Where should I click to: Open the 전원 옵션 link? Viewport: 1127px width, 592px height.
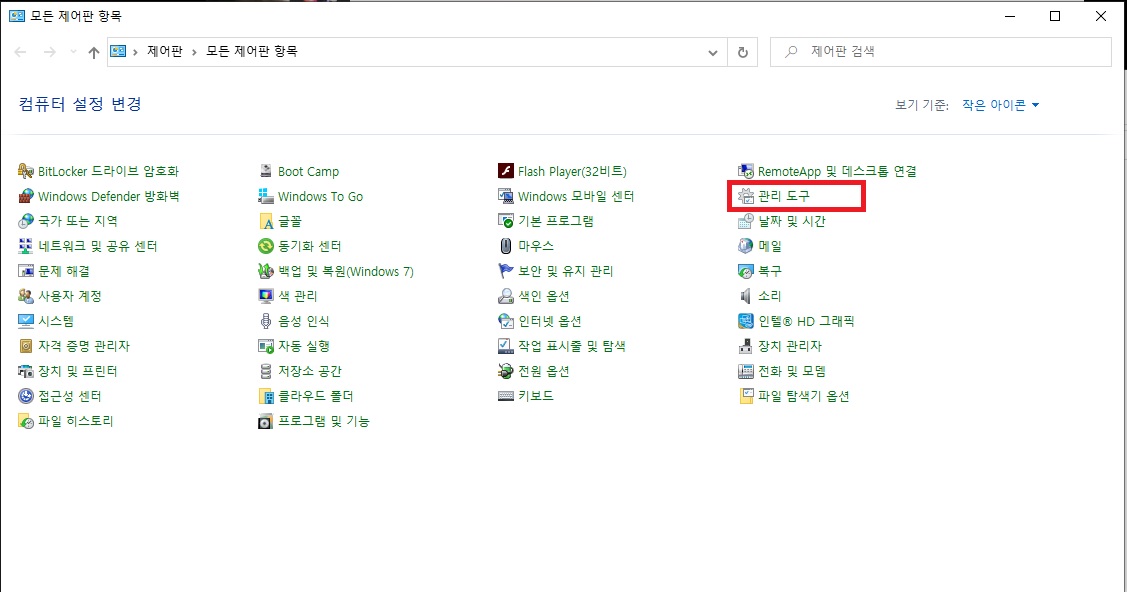tap(544, 371)
